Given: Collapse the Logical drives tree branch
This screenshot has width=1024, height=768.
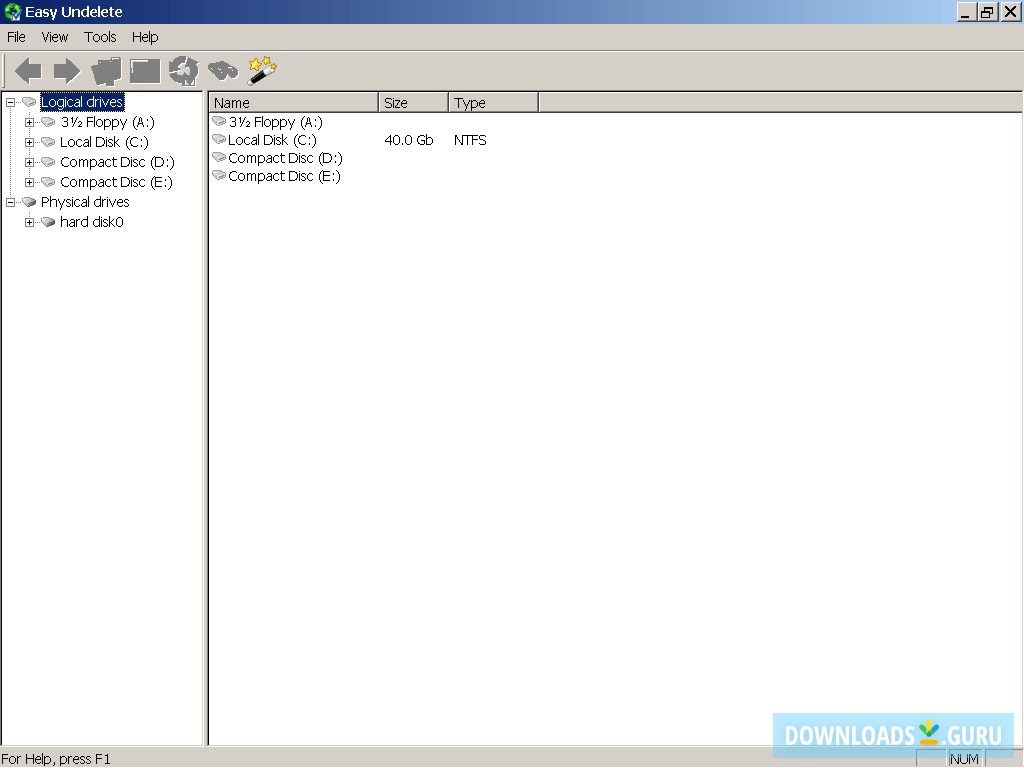Looking at the screenshot, I should click(x=10, y=101).
